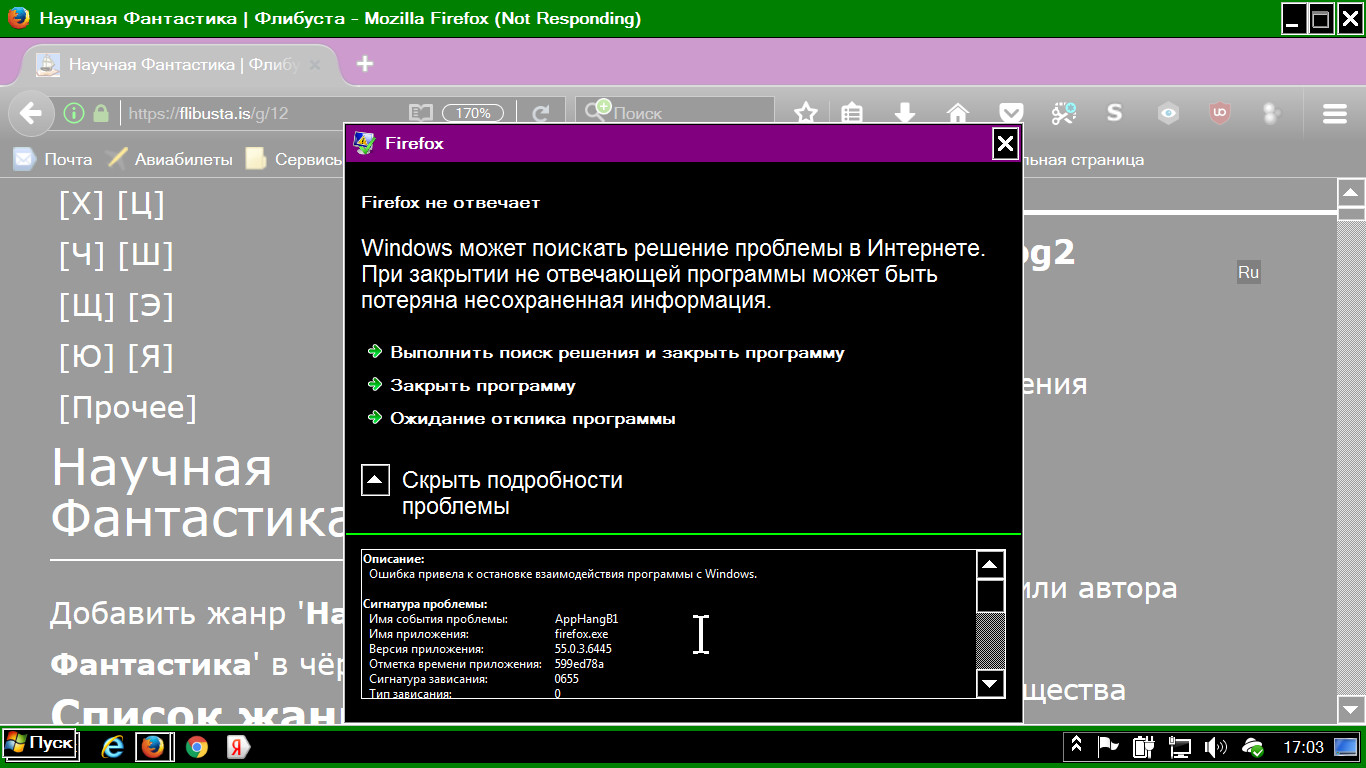Bookmark this page with the star icon
This screenshot has width=1366, height=768.
[806, 113]
